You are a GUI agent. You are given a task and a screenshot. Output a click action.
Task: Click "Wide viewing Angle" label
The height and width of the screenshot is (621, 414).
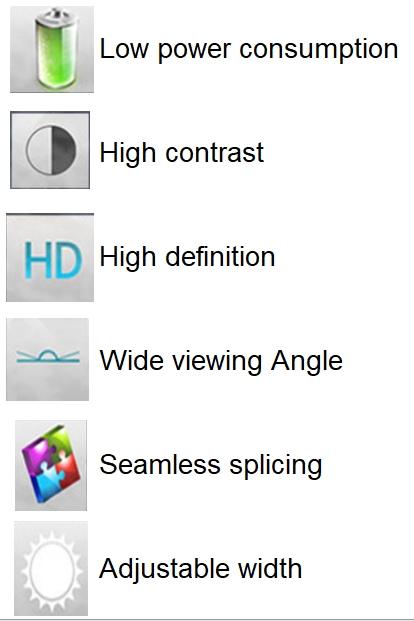pos(221,361)
